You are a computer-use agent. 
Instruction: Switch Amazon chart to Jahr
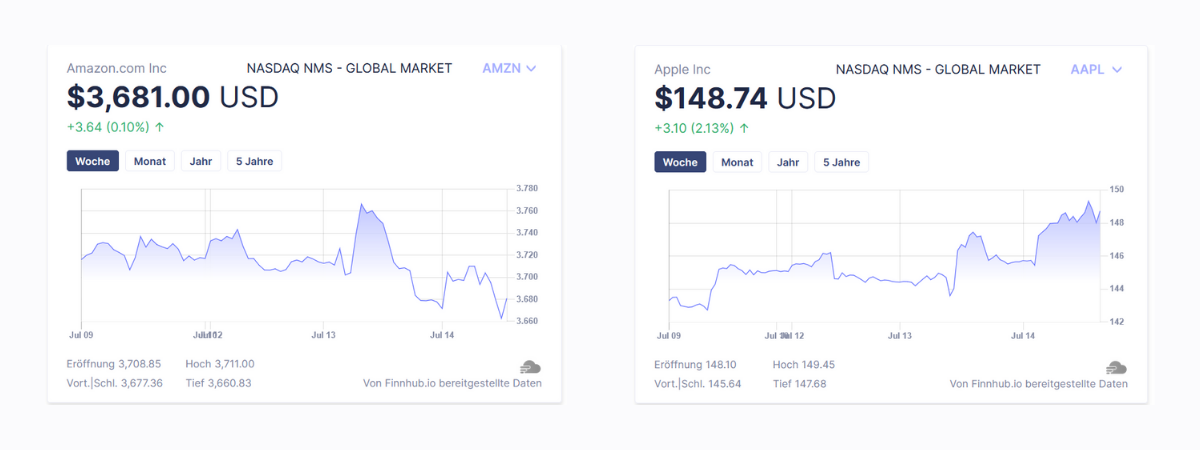(x=201, y=161)
